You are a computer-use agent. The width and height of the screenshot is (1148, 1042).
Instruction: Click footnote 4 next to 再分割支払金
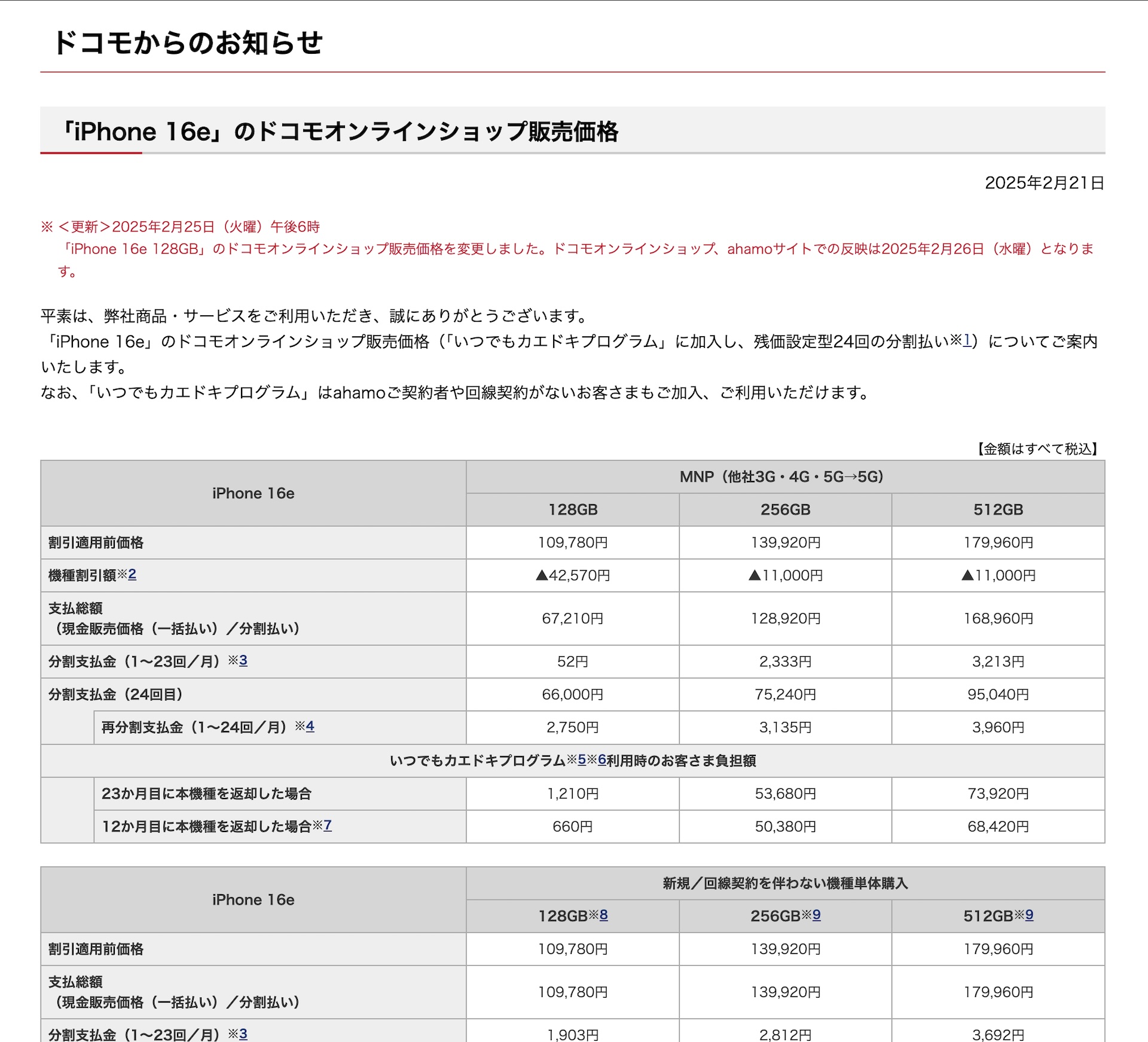click(x=310, y=726)
